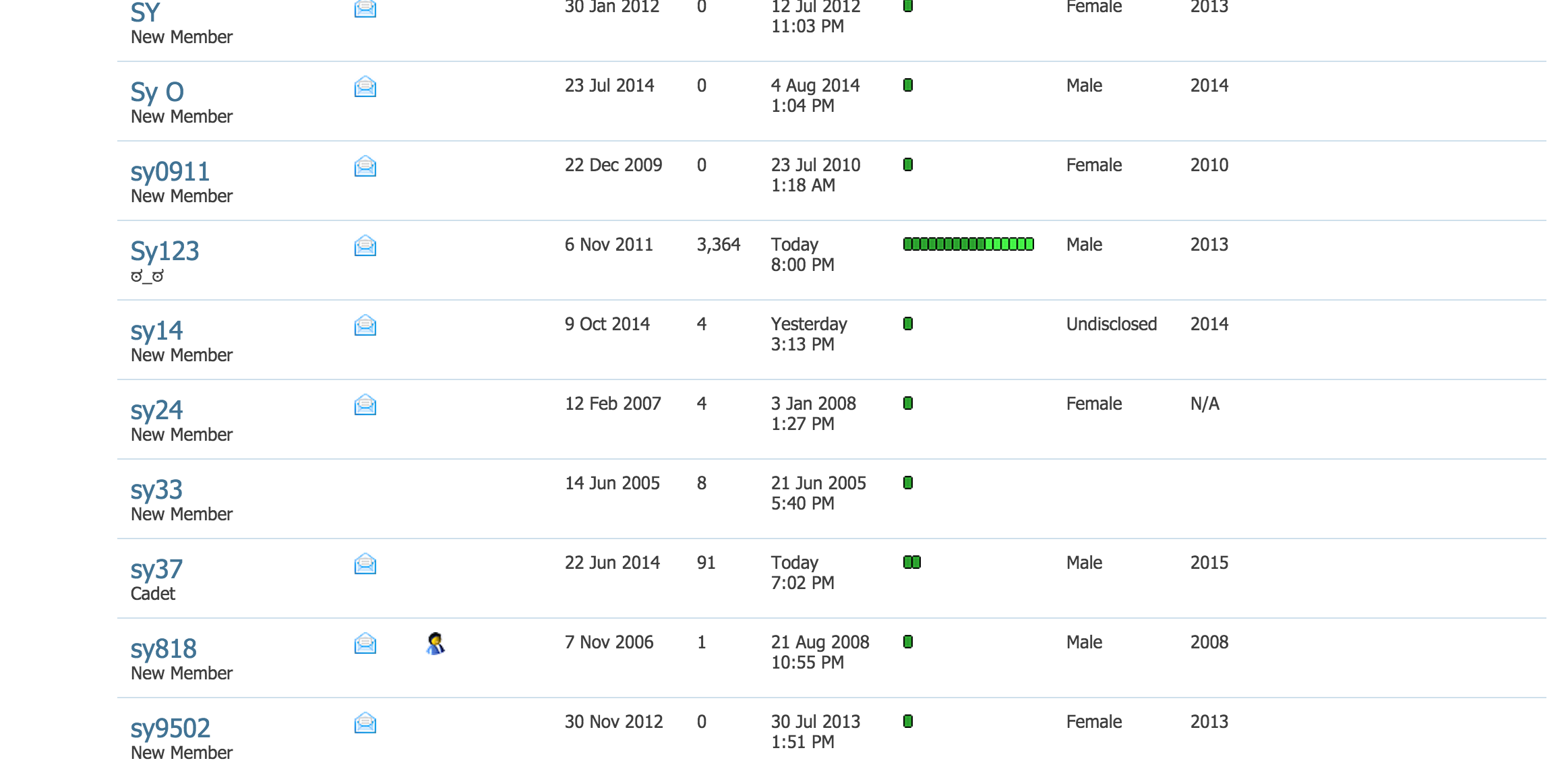Click the message icon for sy818
1568x767 pixels.
tap(365, 643)
